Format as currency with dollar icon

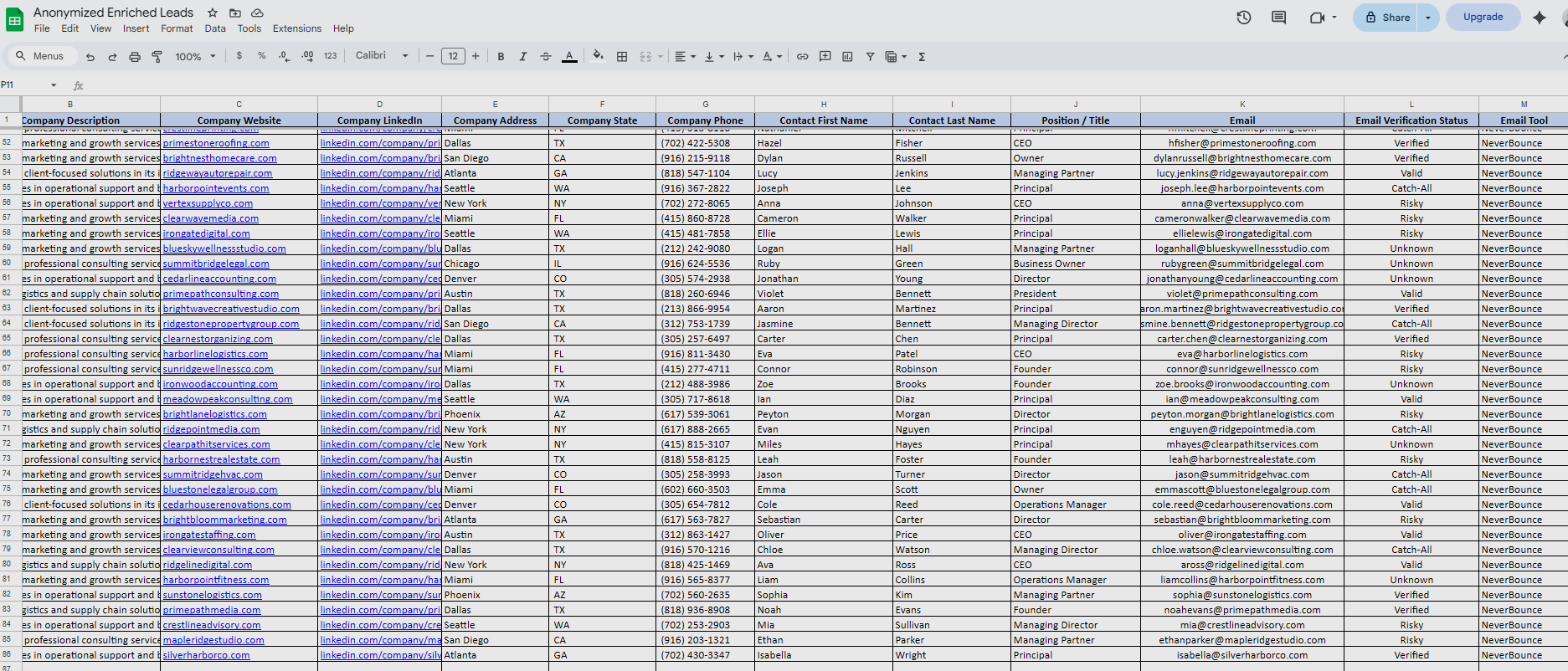pos(239,56)
